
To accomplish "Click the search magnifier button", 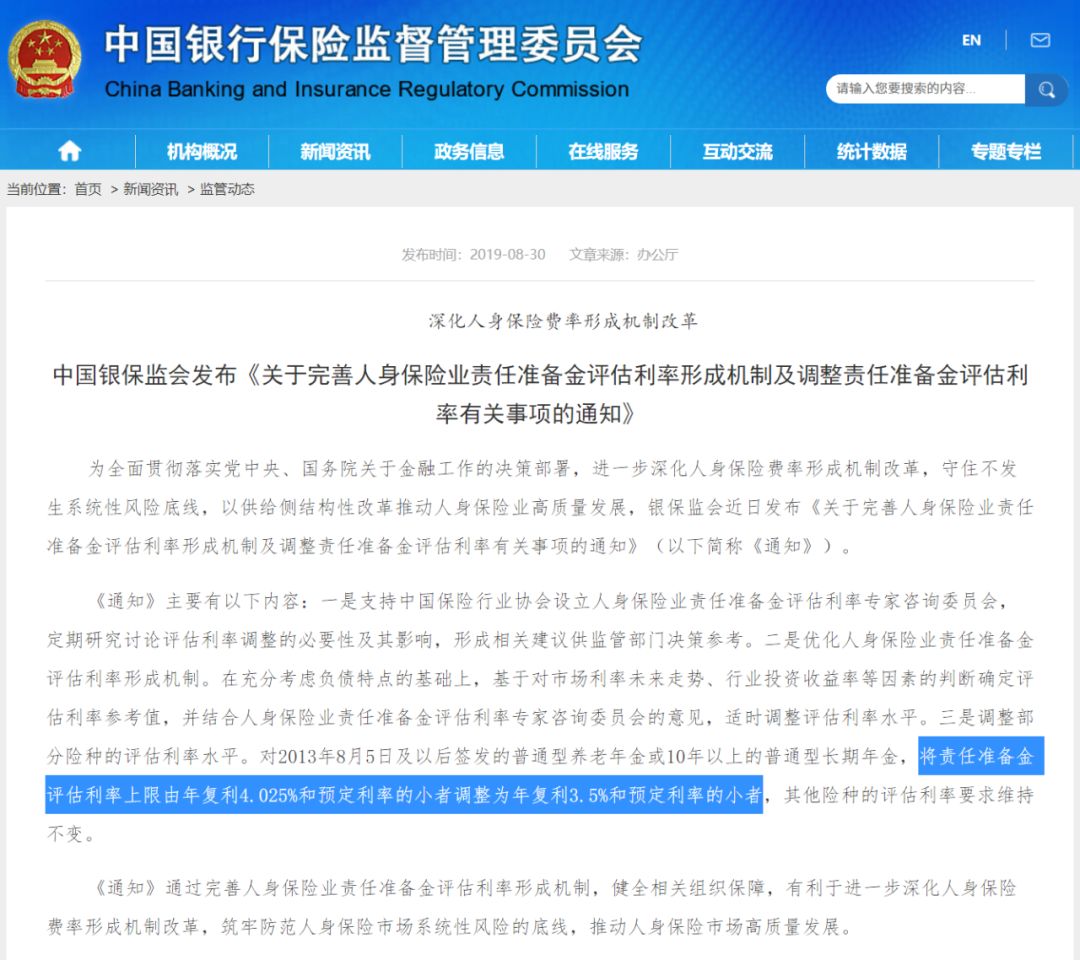I will (1046, 89).
